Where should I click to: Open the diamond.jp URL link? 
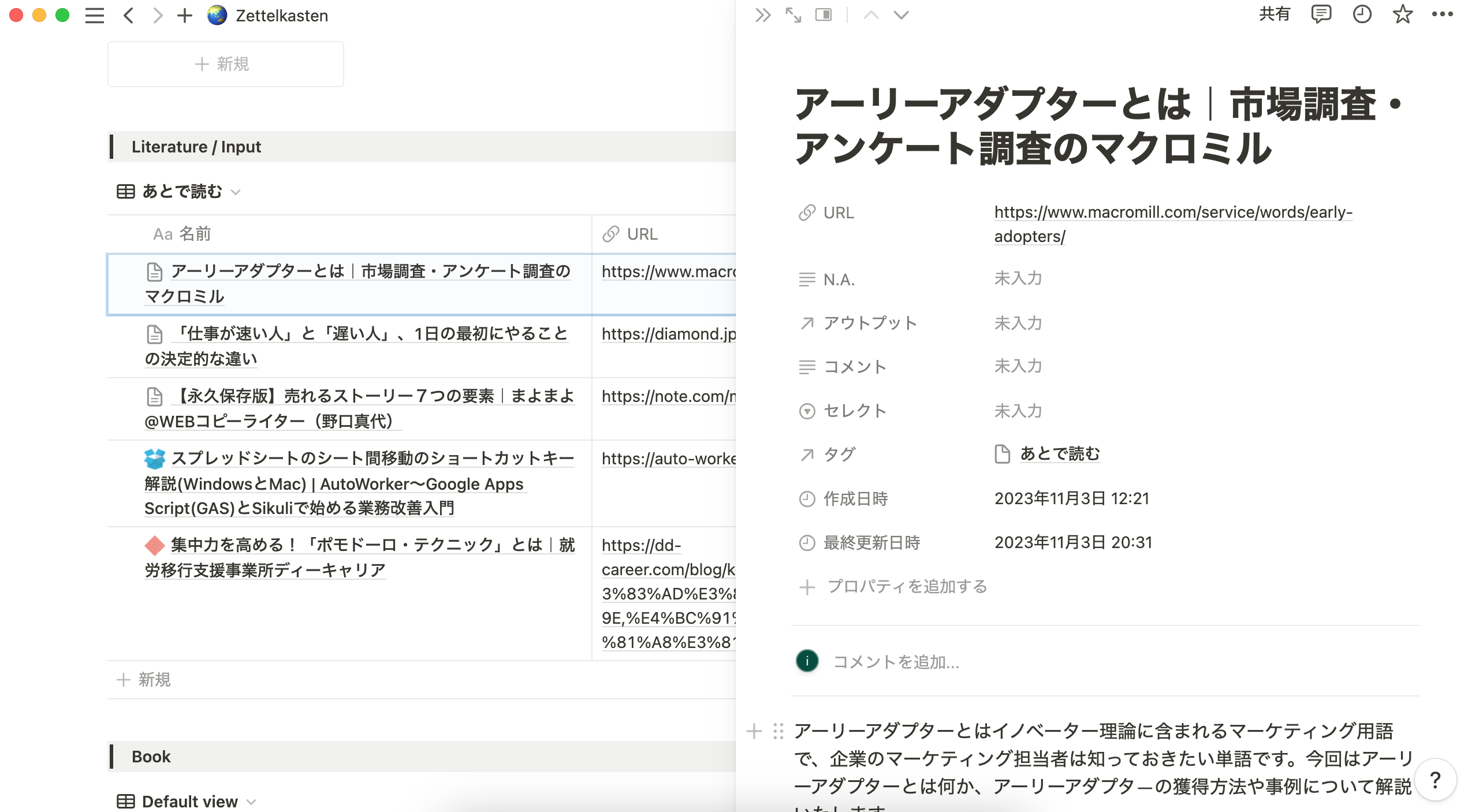point(668,334)
